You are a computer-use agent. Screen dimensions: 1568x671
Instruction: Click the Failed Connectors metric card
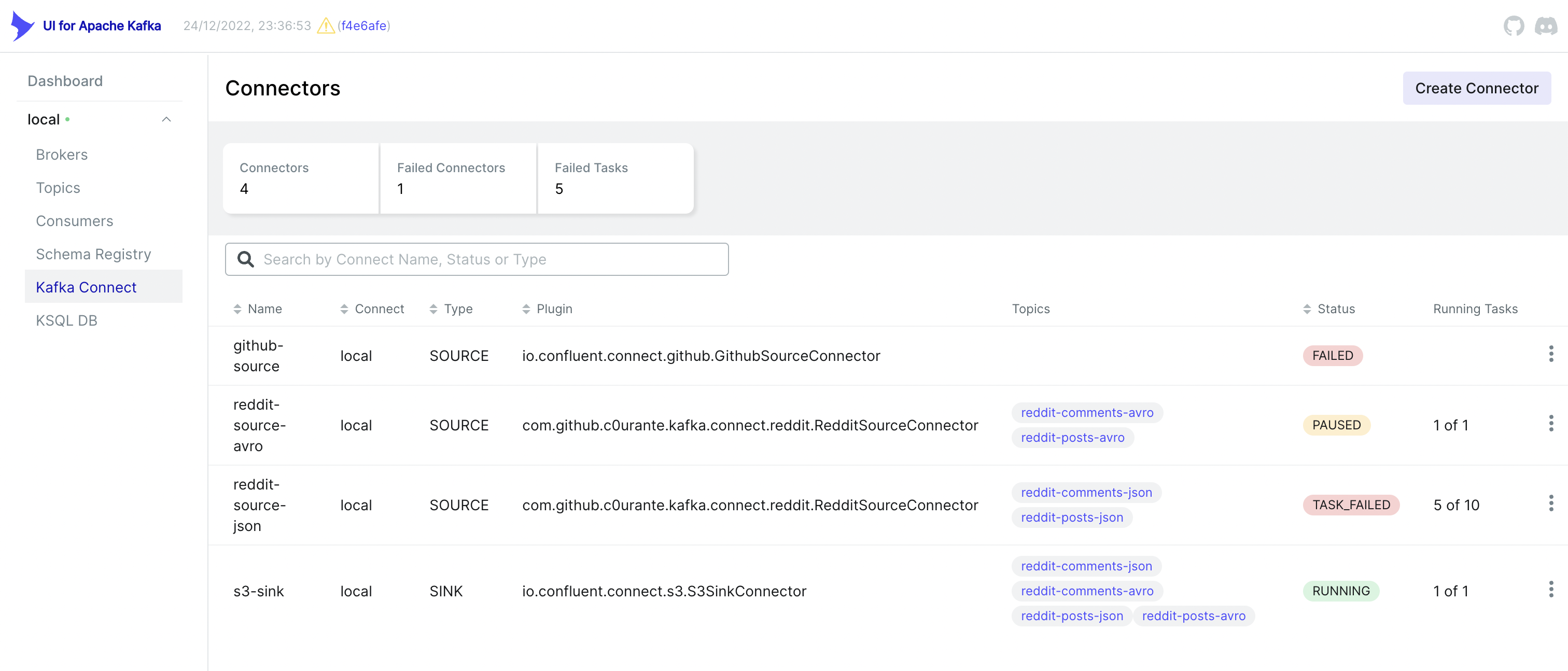pos(458,178)
